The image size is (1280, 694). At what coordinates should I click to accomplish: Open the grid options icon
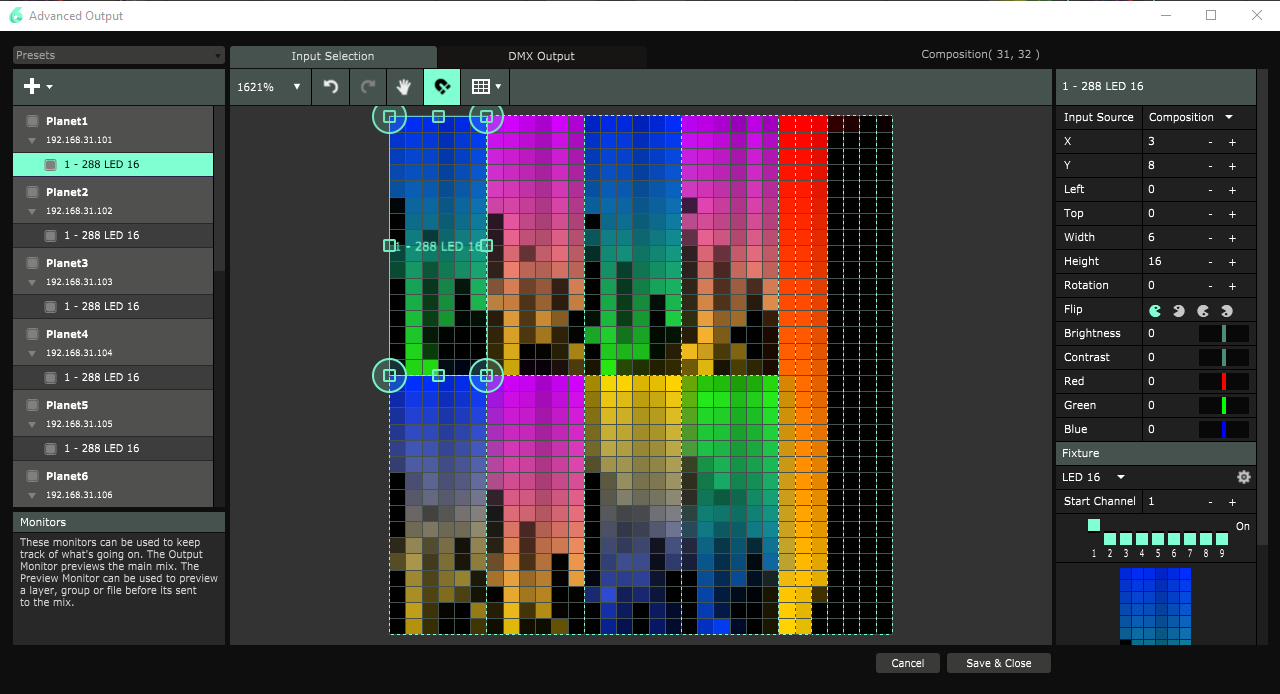(485, 87)
